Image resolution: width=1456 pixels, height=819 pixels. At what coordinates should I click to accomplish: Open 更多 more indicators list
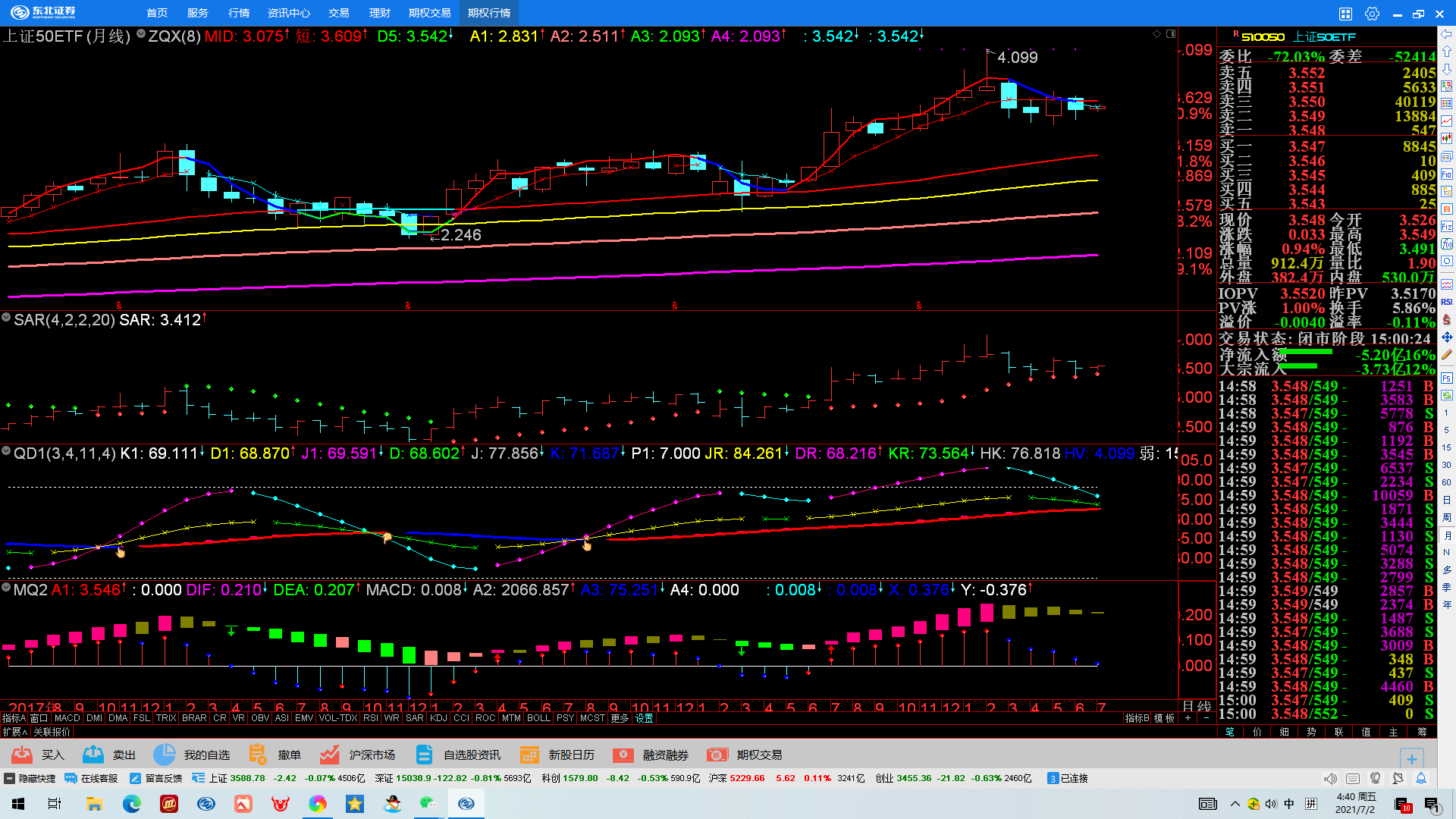coord(620,718)
